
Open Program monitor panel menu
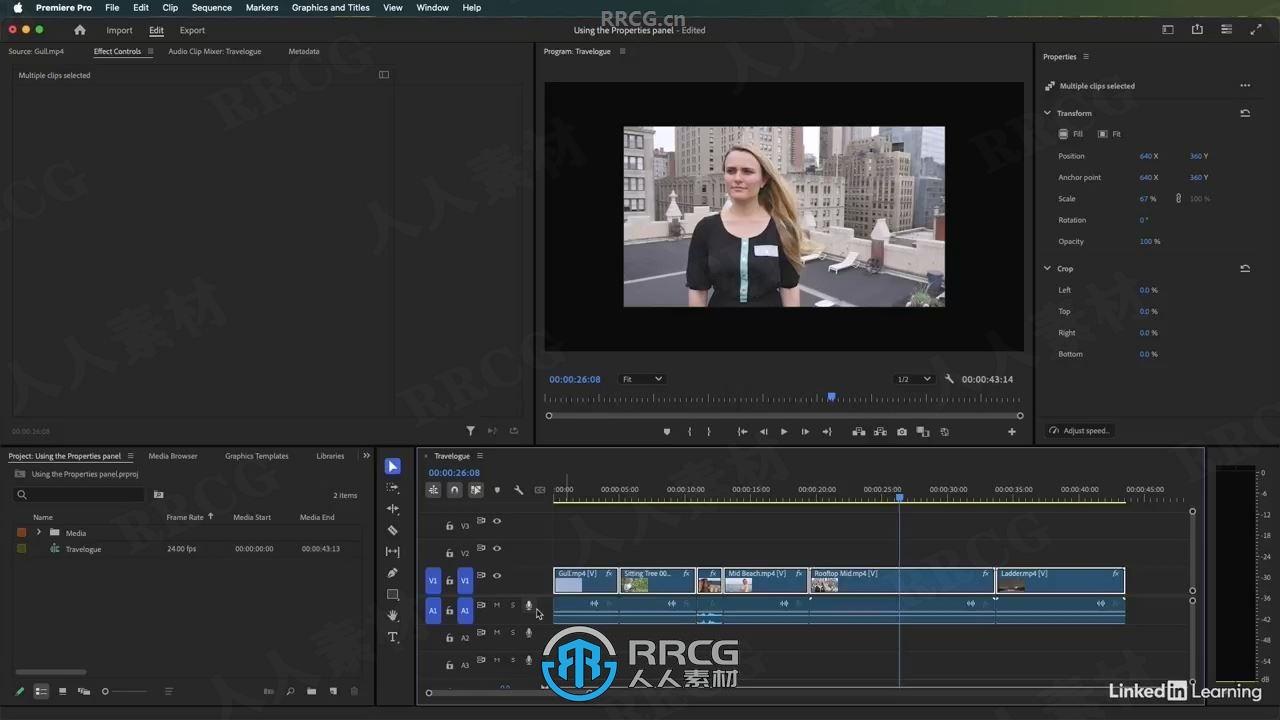tap(622, 51)
